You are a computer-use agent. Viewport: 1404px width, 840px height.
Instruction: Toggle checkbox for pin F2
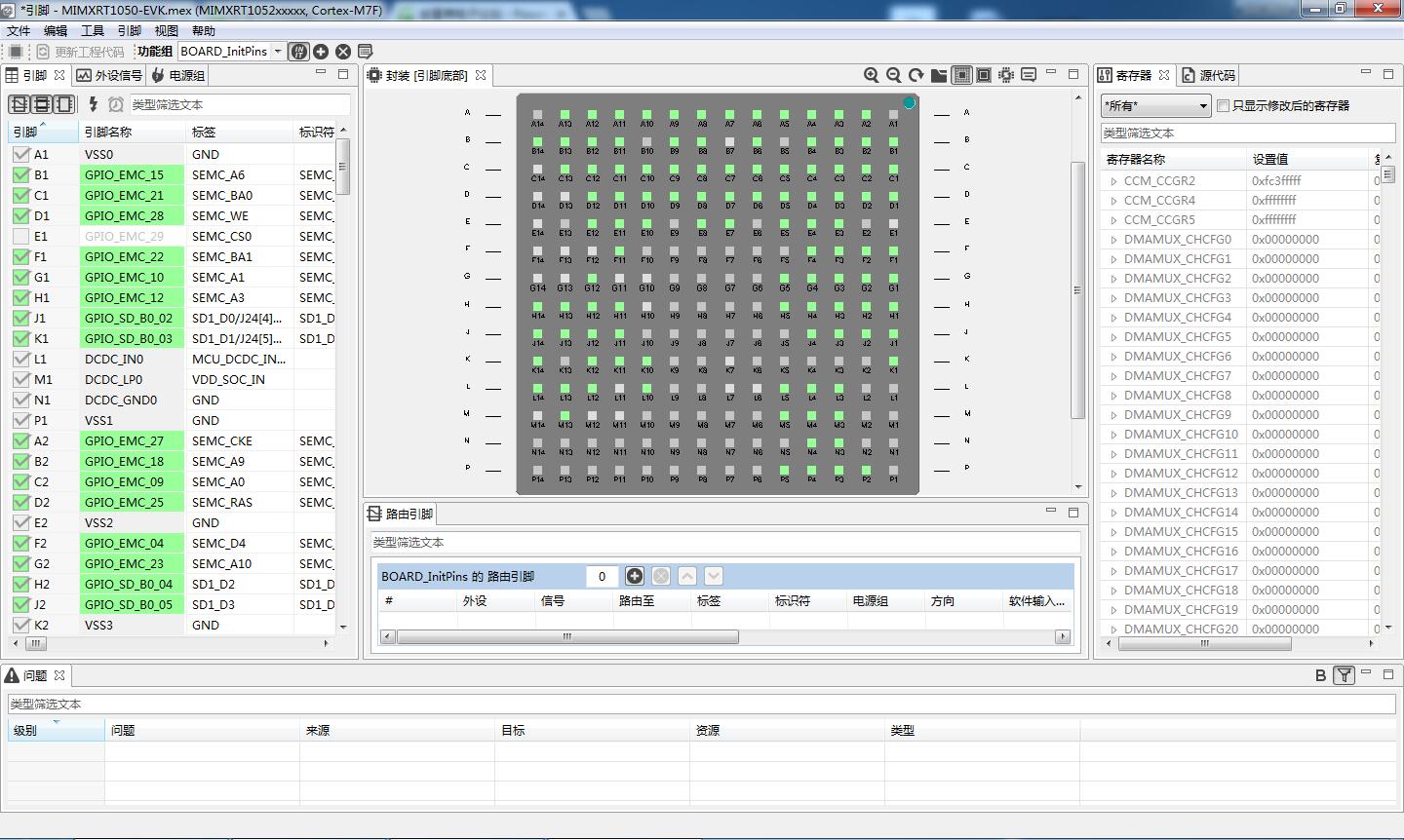click(20, 543)
